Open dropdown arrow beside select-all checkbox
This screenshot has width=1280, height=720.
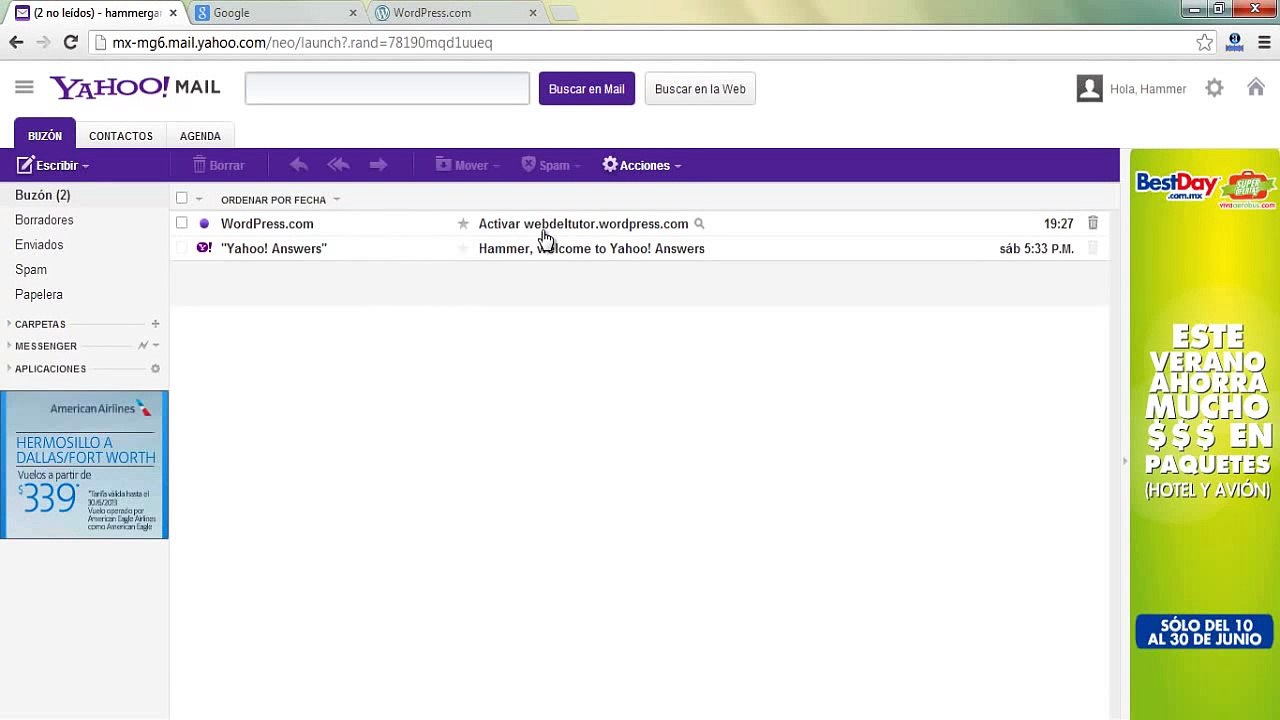[199, 200]
